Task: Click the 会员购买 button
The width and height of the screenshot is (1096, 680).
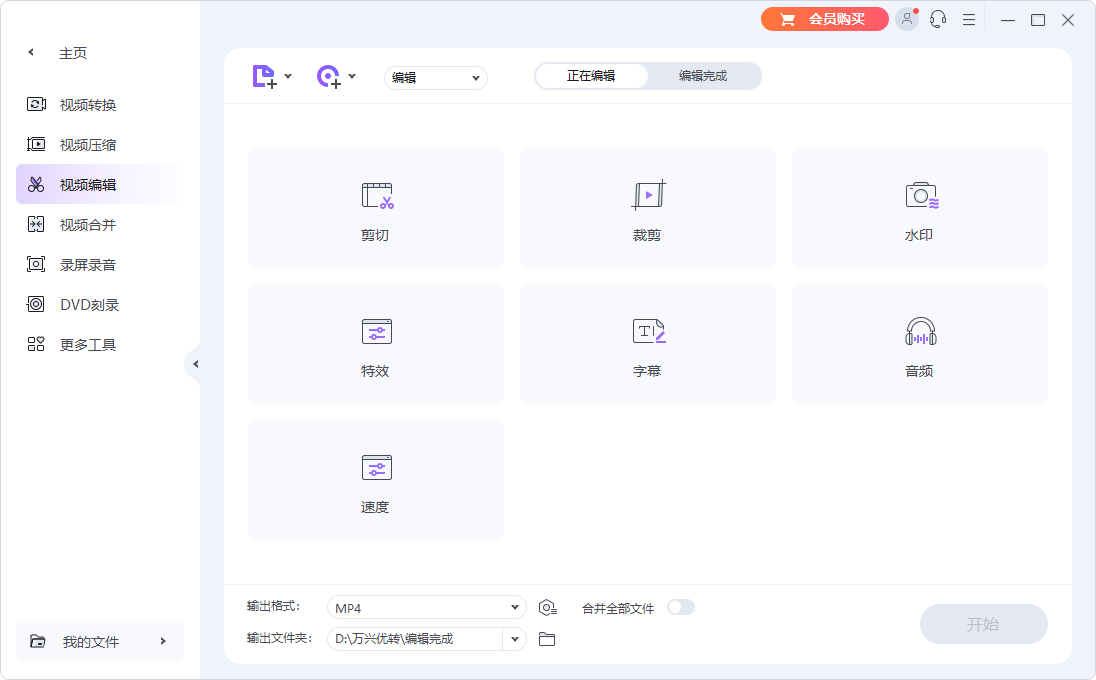Action: pos(824,19)
